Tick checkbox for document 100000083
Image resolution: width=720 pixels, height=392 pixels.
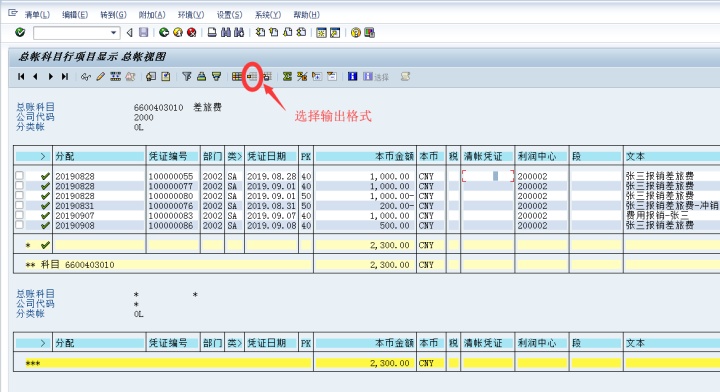19,215
